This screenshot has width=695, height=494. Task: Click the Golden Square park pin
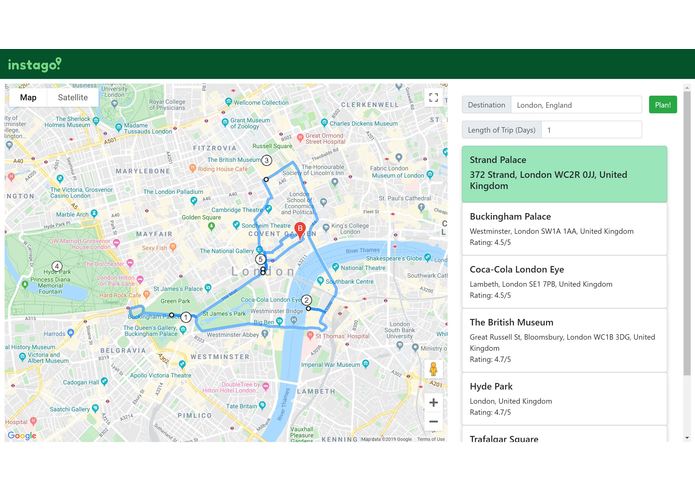tap(211, 226)
